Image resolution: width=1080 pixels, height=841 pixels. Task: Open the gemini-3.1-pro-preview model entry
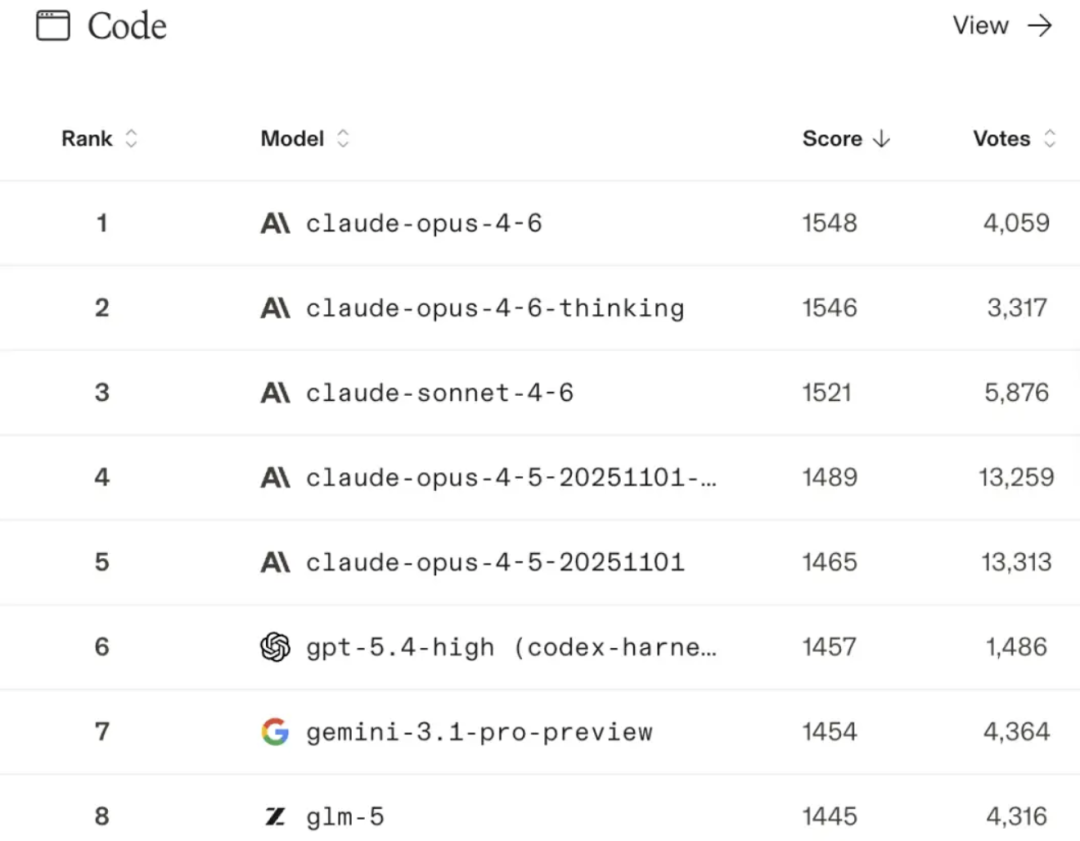[479, 732]
